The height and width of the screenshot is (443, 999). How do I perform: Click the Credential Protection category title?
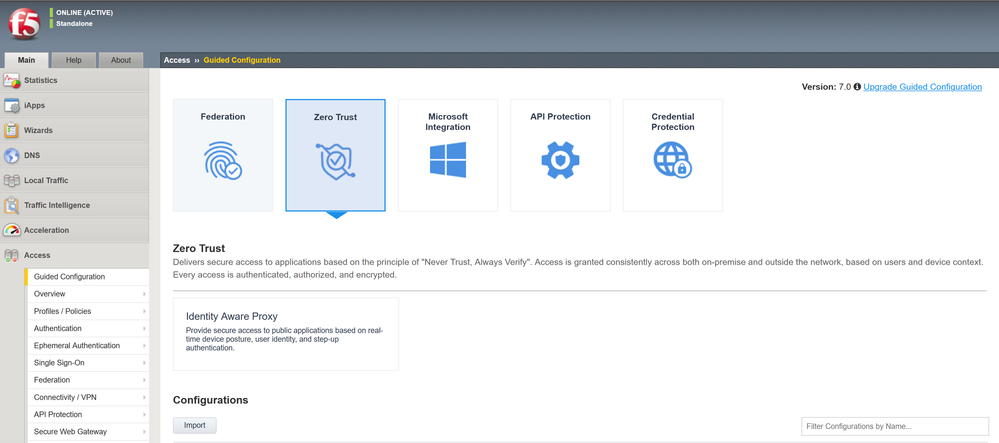[x=673, y=122]
